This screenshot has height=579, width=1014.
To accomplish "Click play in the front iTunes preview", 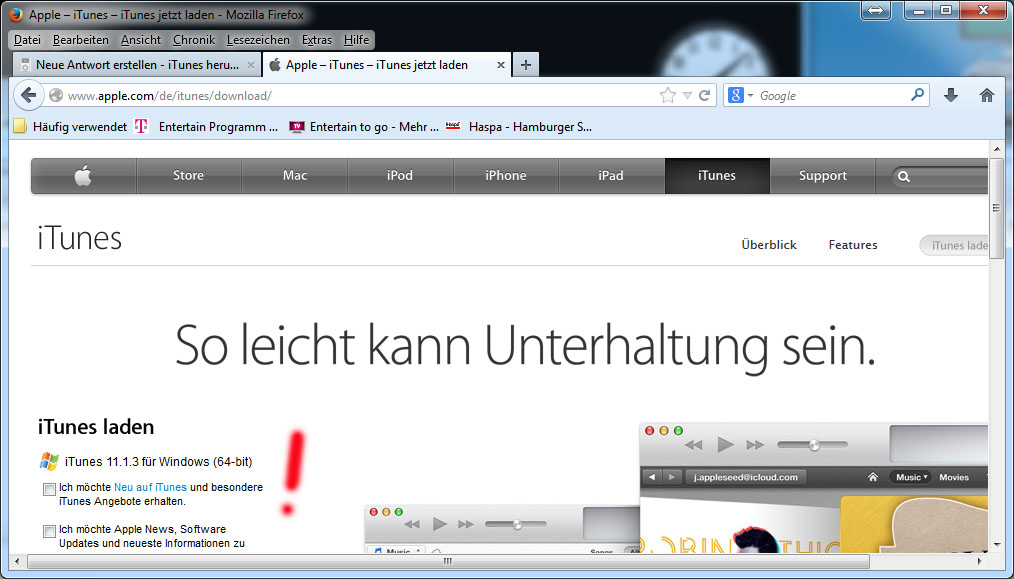I will pos(726,444).
